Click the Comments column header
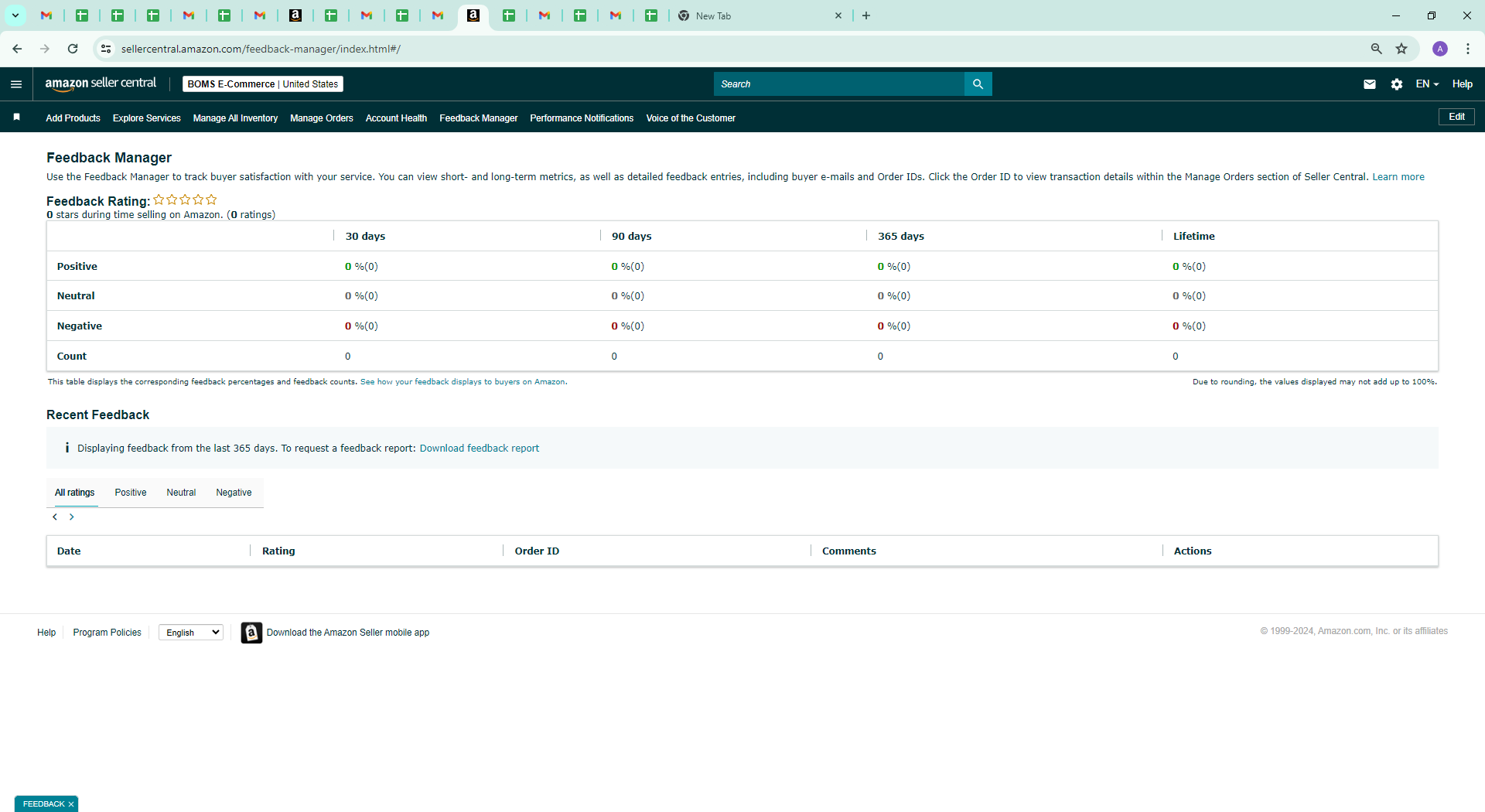Screen dimensions: 1485x812 848,551
